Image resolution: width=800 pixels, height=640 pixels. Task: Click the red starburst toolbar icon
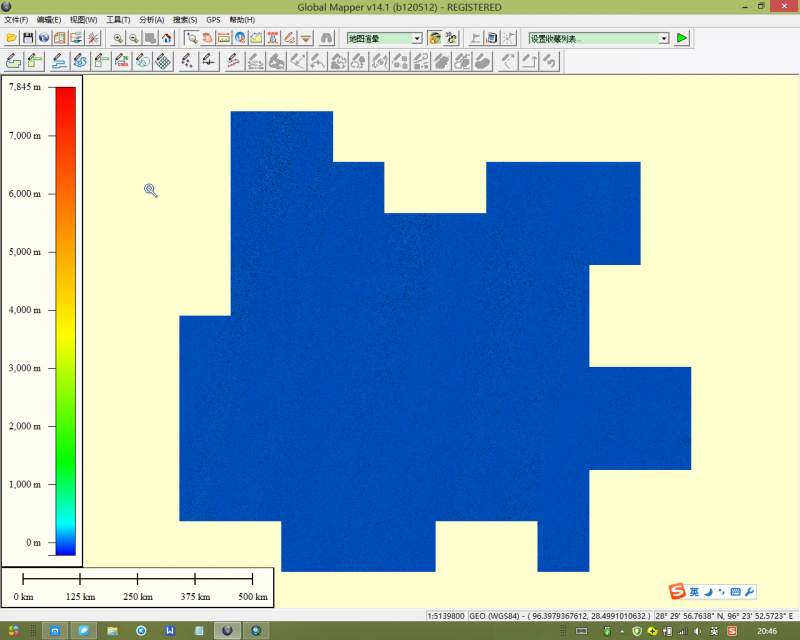point(93,38)
